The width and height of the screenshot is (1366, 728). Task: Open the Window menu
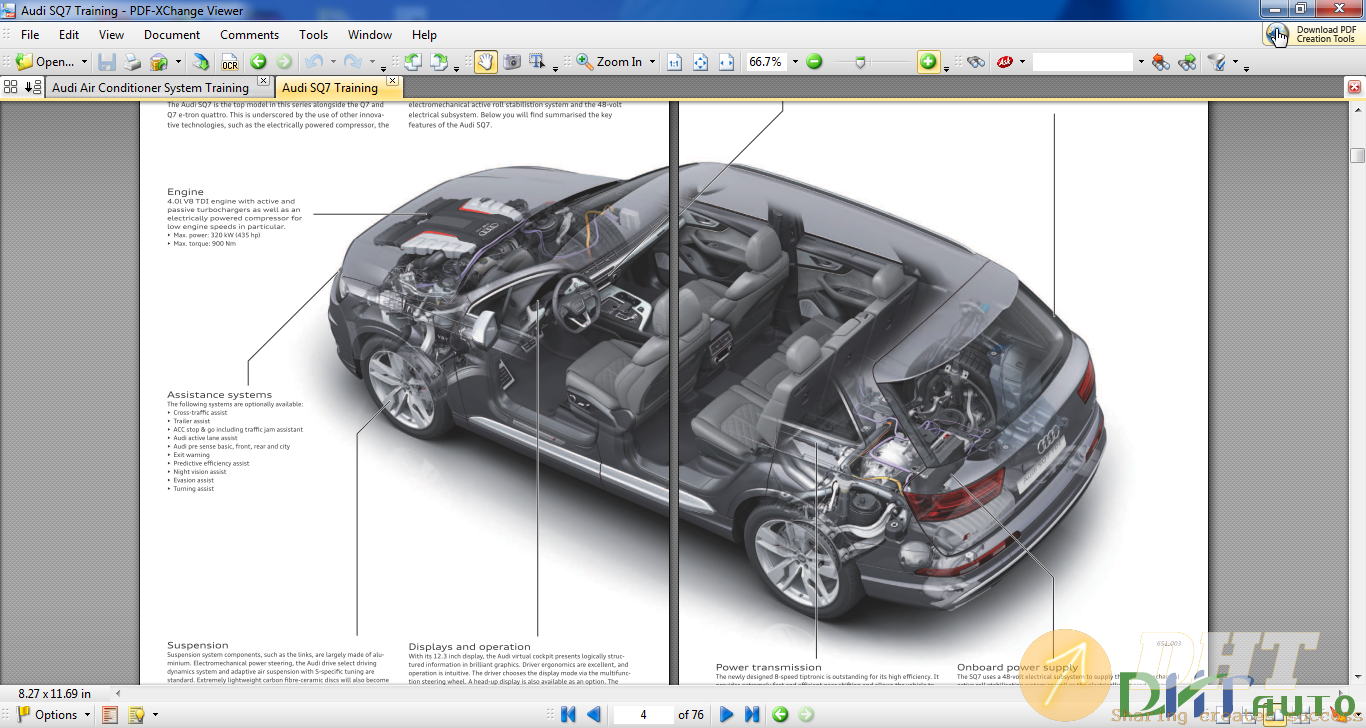(x=370, y=34)
